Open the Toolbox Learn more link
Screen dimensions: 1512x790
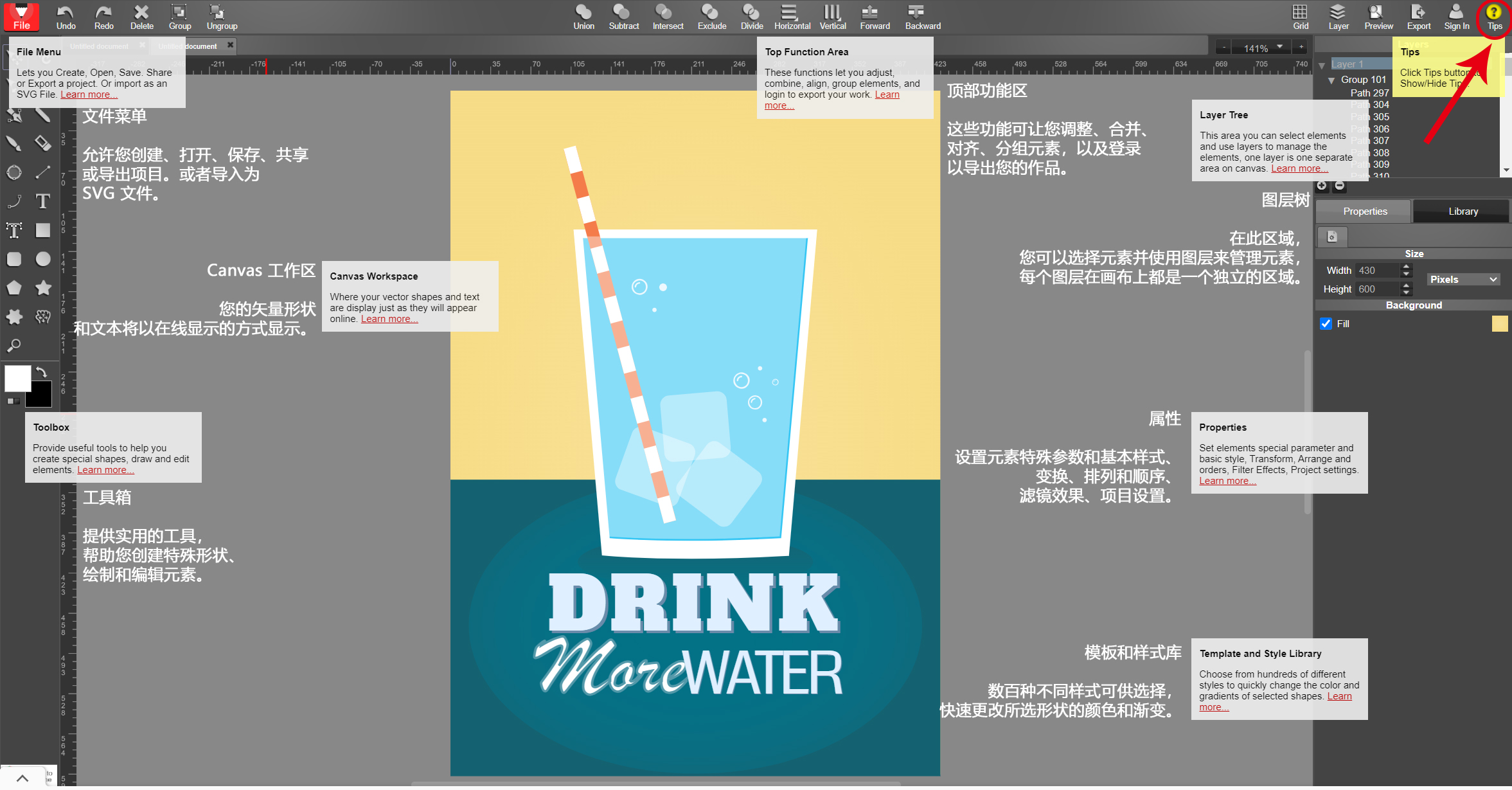[x=105, y=469]
